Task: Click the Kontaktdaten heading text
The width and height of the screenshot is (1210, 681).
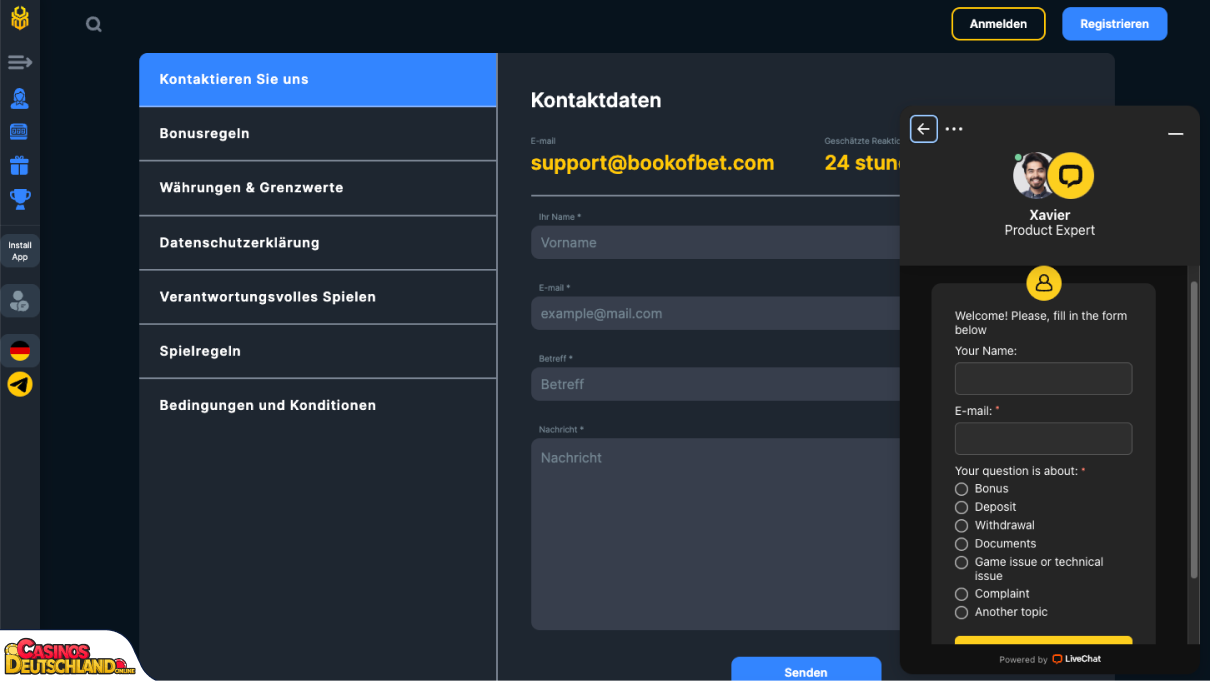Action: pos(596,100)
